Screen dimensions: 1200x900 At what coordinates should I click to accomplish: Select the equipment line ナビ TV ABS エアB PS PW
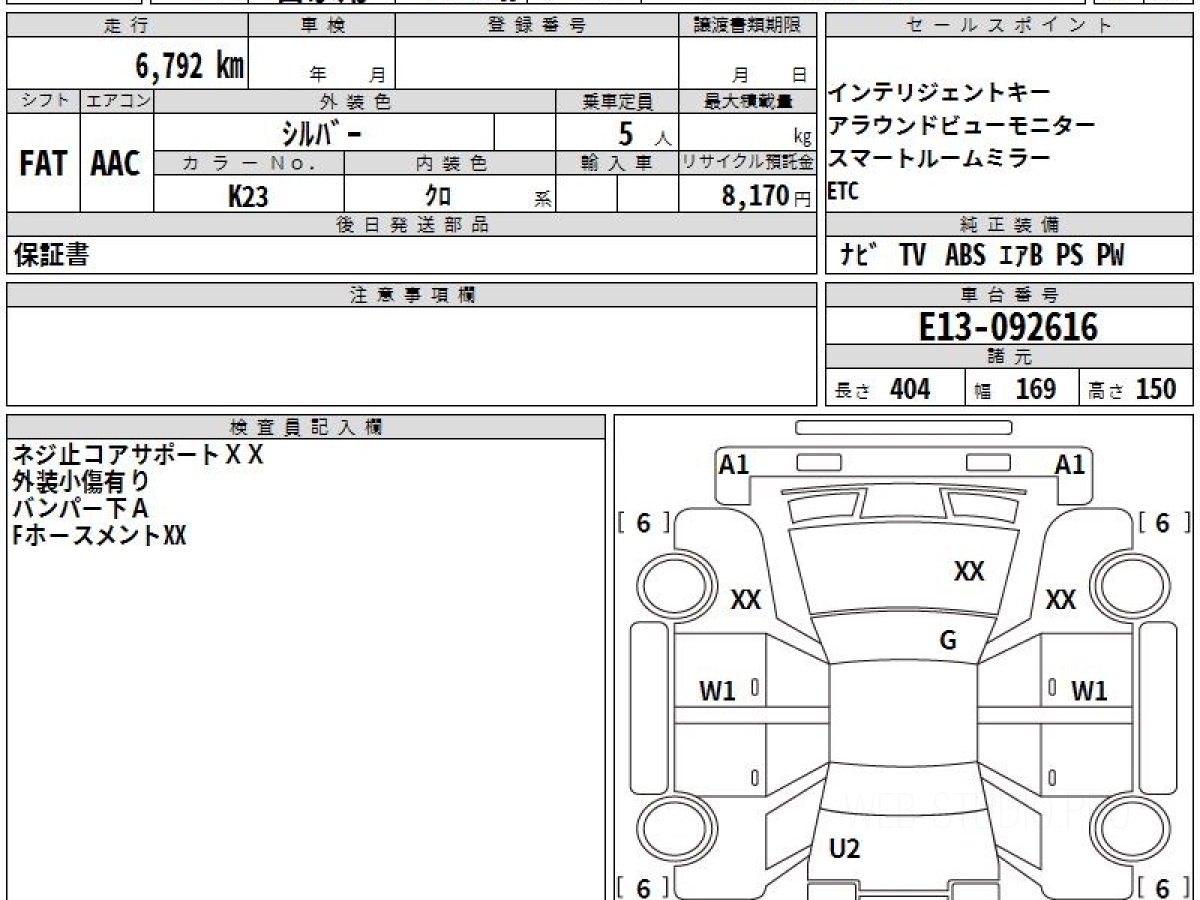981,256
